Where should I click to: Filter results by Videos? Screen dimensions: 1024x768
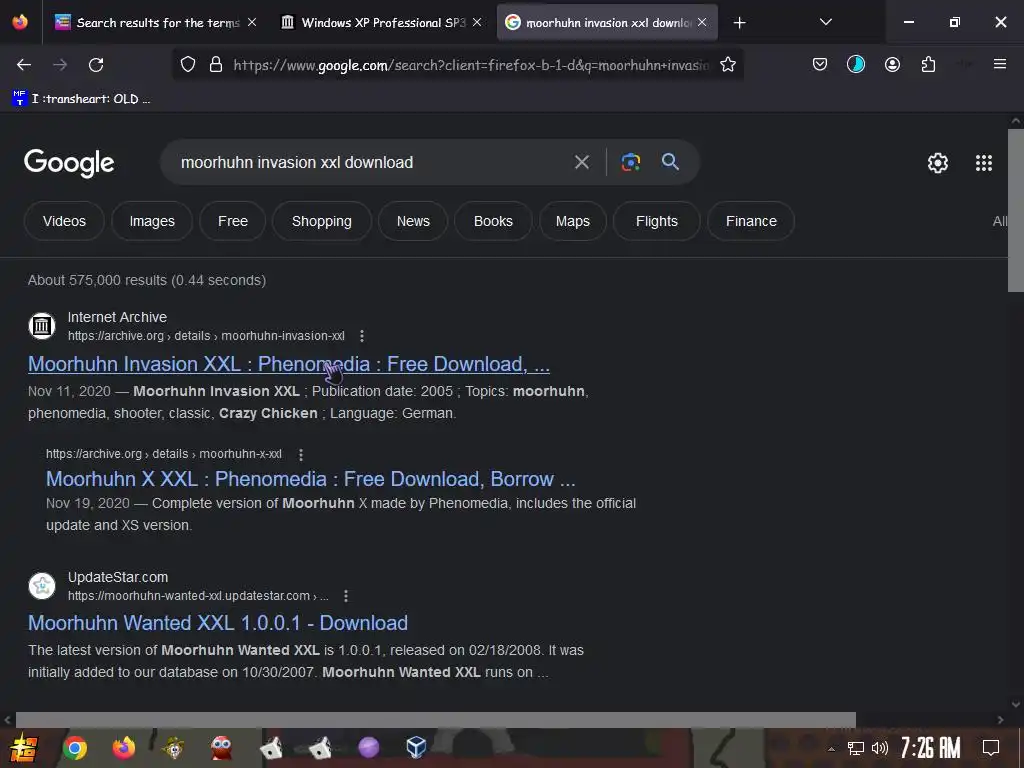pyautogui.click(x=64, y=221)
